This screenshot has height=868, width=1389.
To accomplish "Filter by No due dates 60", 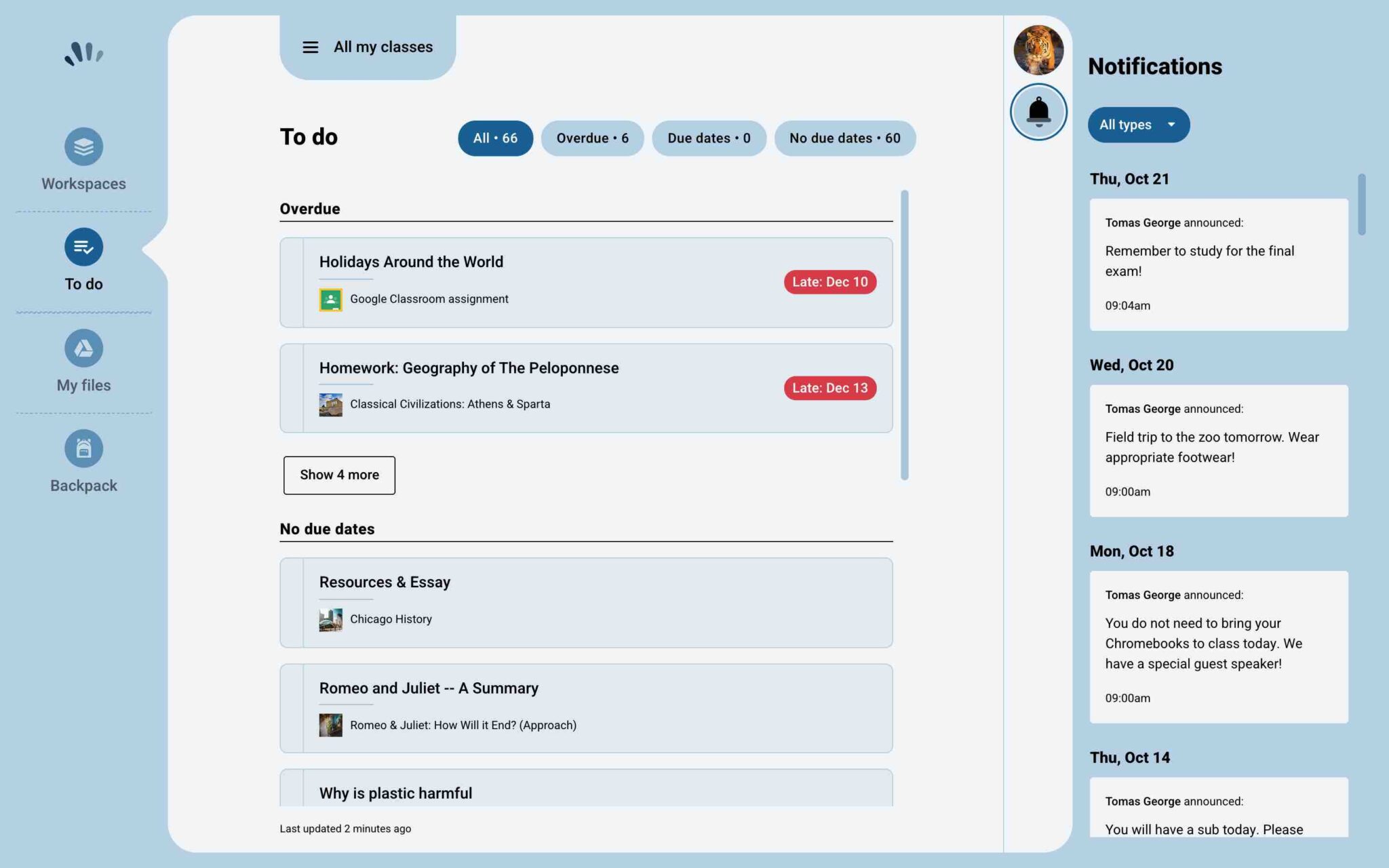I will click(844, 138).
